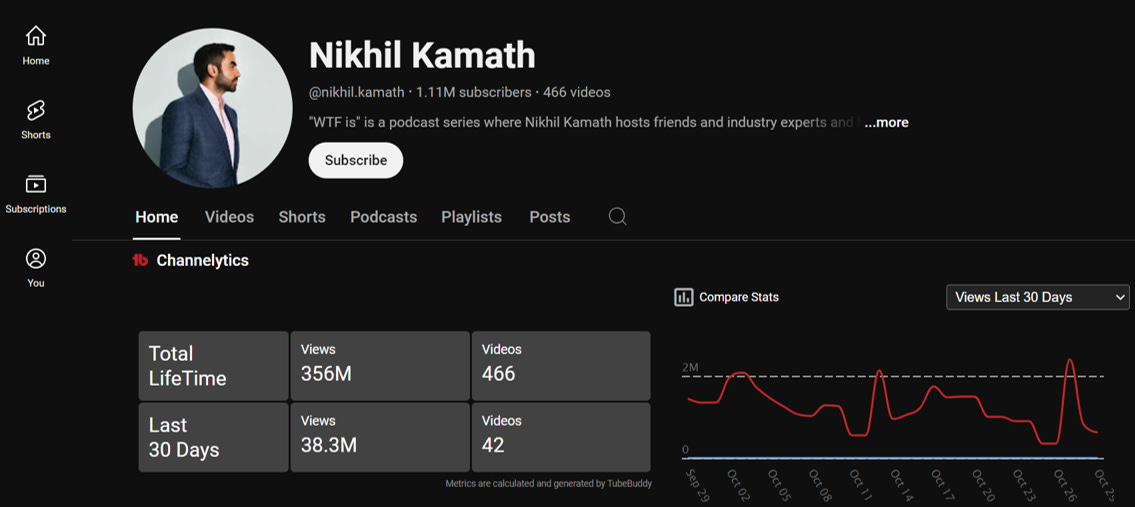Click the TubeBuddy metrics attribution text
This screenshot has width=1135, height=507.
coord(548,484)
